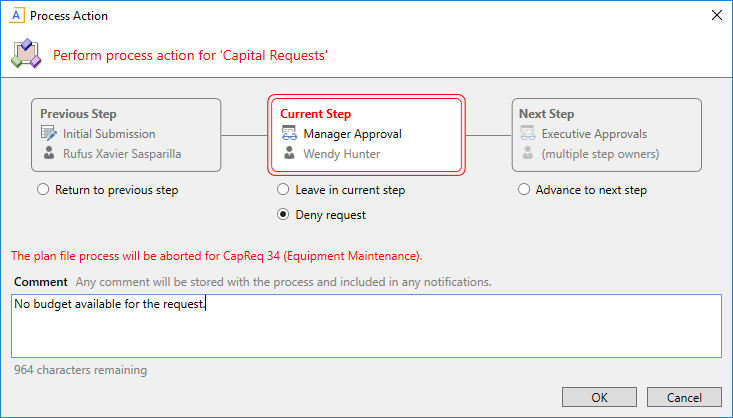Choose Leave in current step
Viewport: 733px width, 418px height.
pyautogui.click(x=283, y=190)
